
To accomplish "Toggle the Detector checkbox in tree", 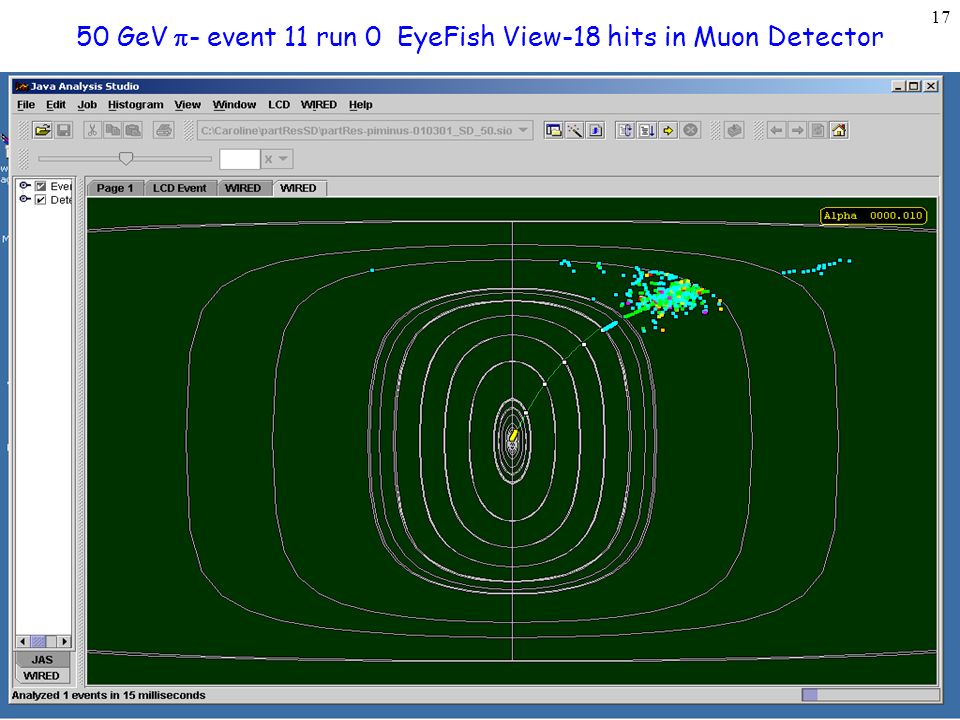I will (x=41, y=200).
